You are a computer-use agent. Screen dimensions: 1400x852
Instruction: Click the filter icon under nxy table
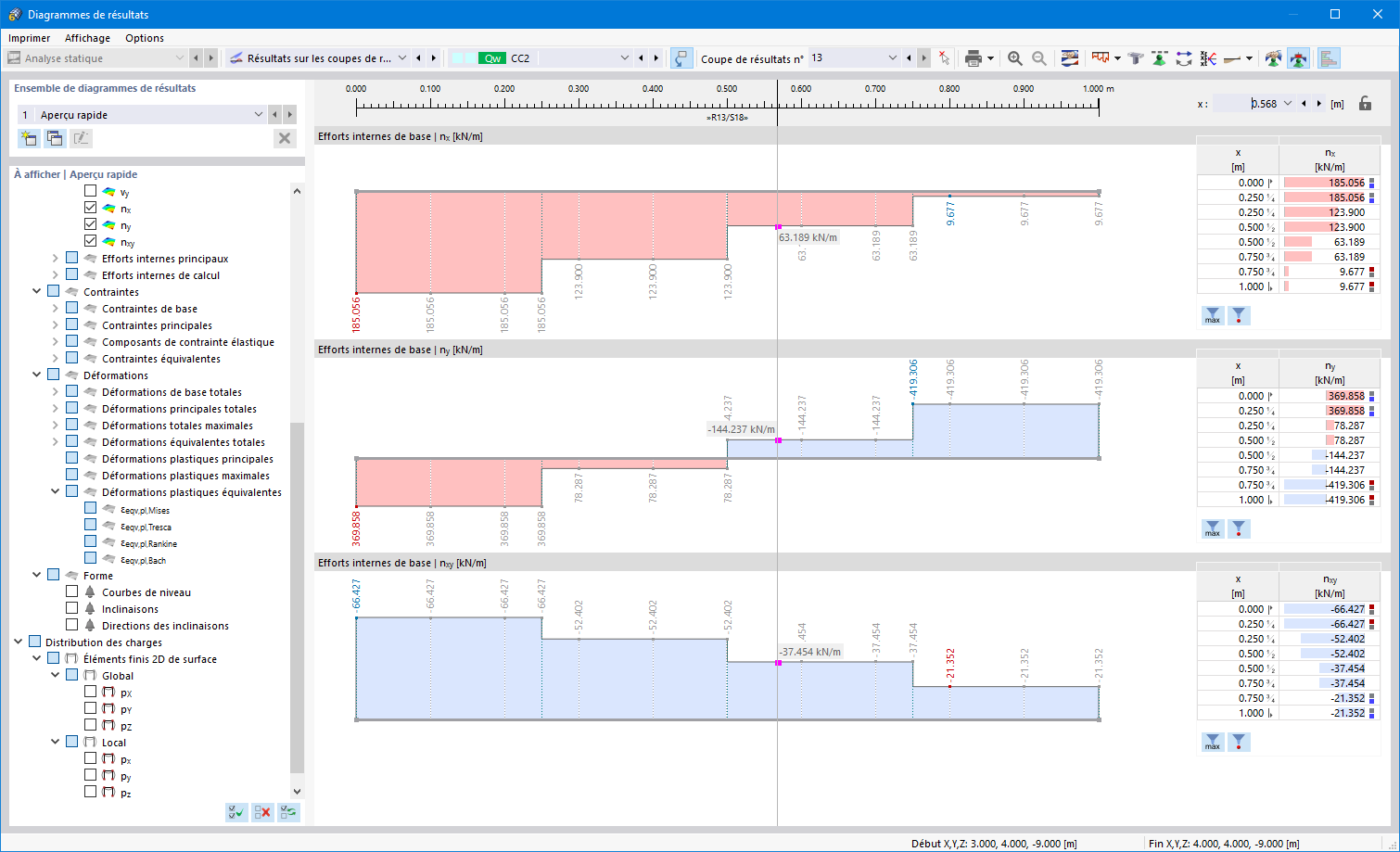[1239, 743]
